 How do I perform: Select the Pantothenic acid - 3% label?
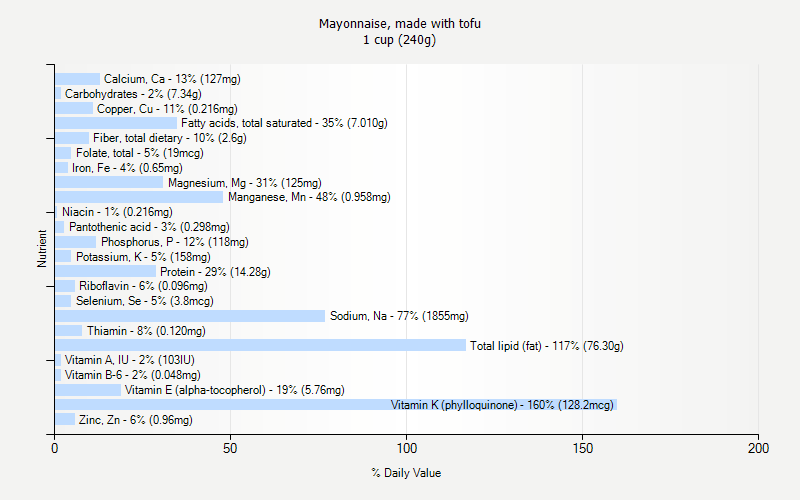tap(149, 227)
